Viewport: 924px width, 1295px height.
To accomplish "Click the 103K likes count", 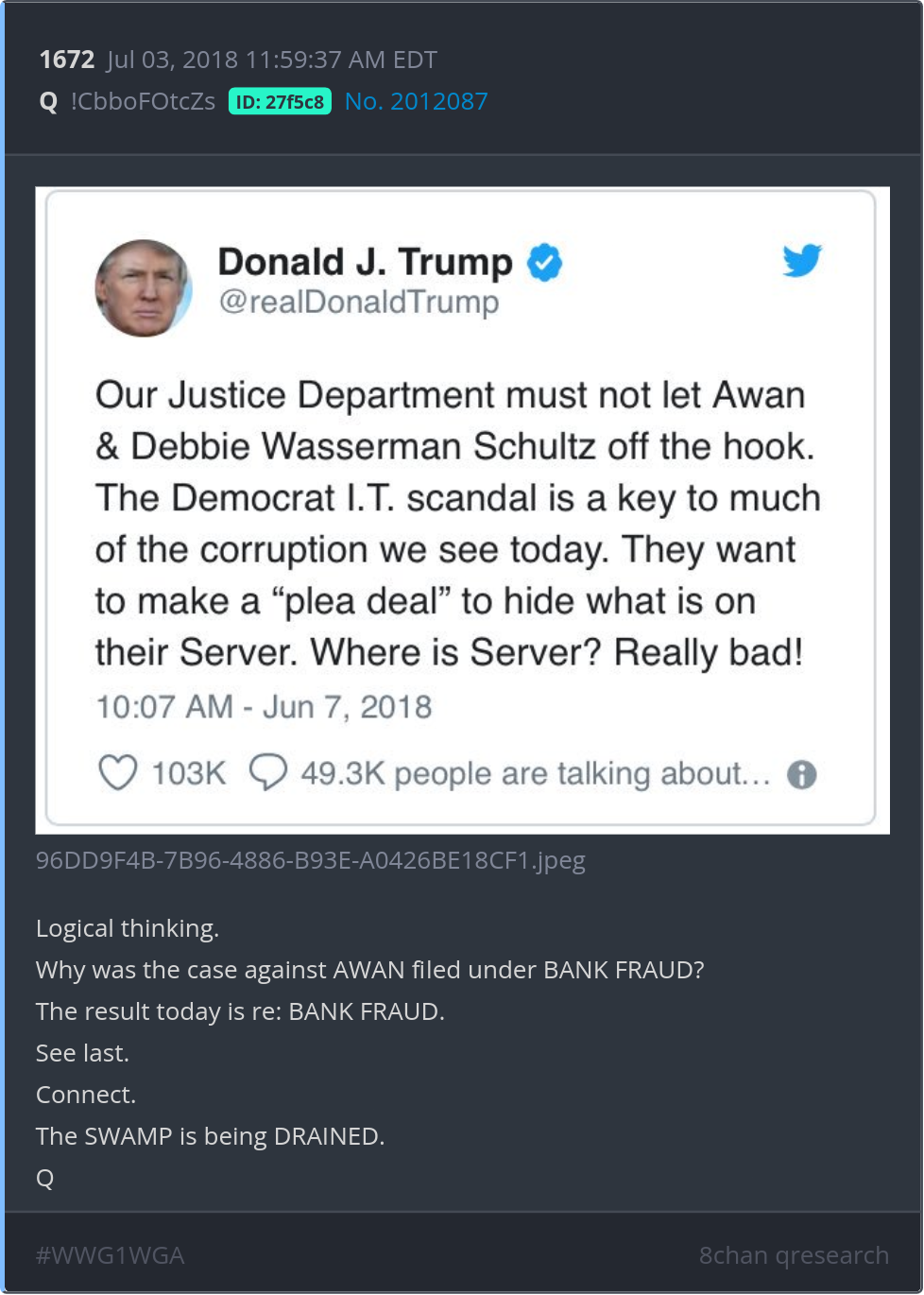I will point(189,773).
